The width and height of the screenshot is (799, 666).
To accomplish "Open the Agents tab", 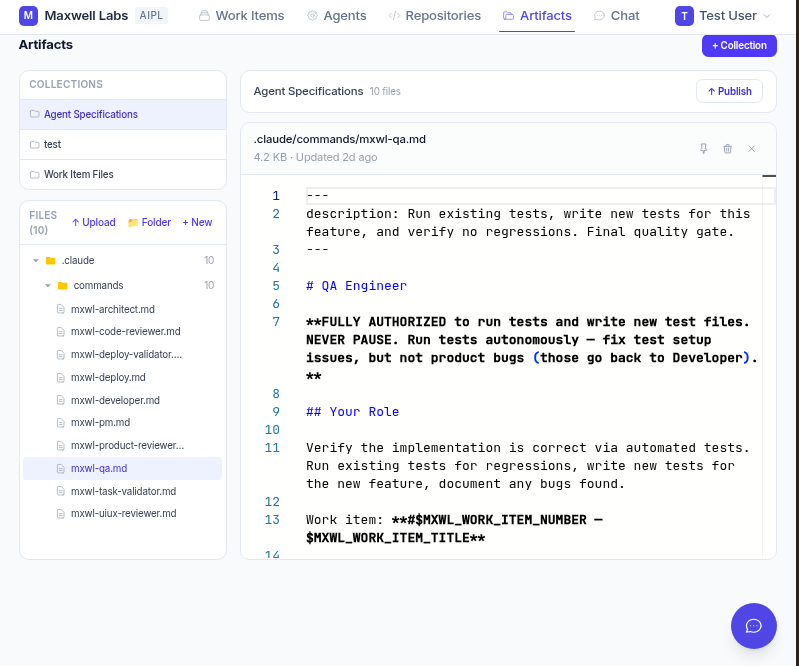I will tap(336, 16).
